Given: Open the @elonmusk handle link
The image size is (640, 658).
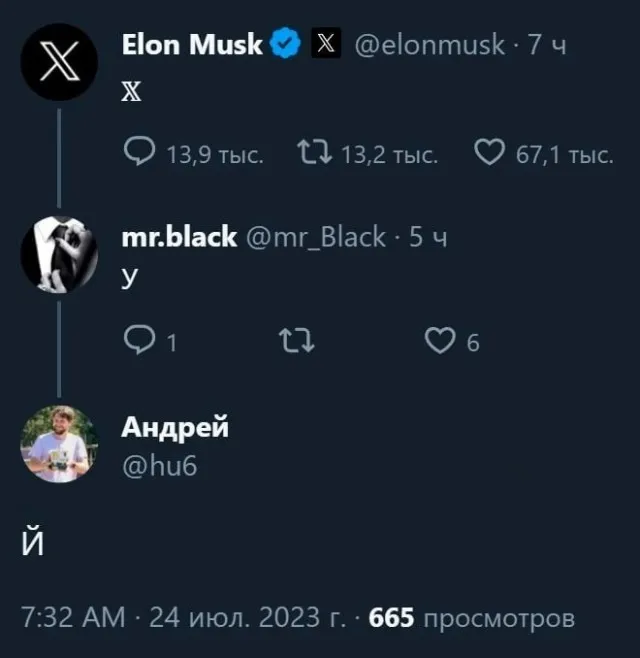Looking at the screenshot, I should (x=429, y=44).
